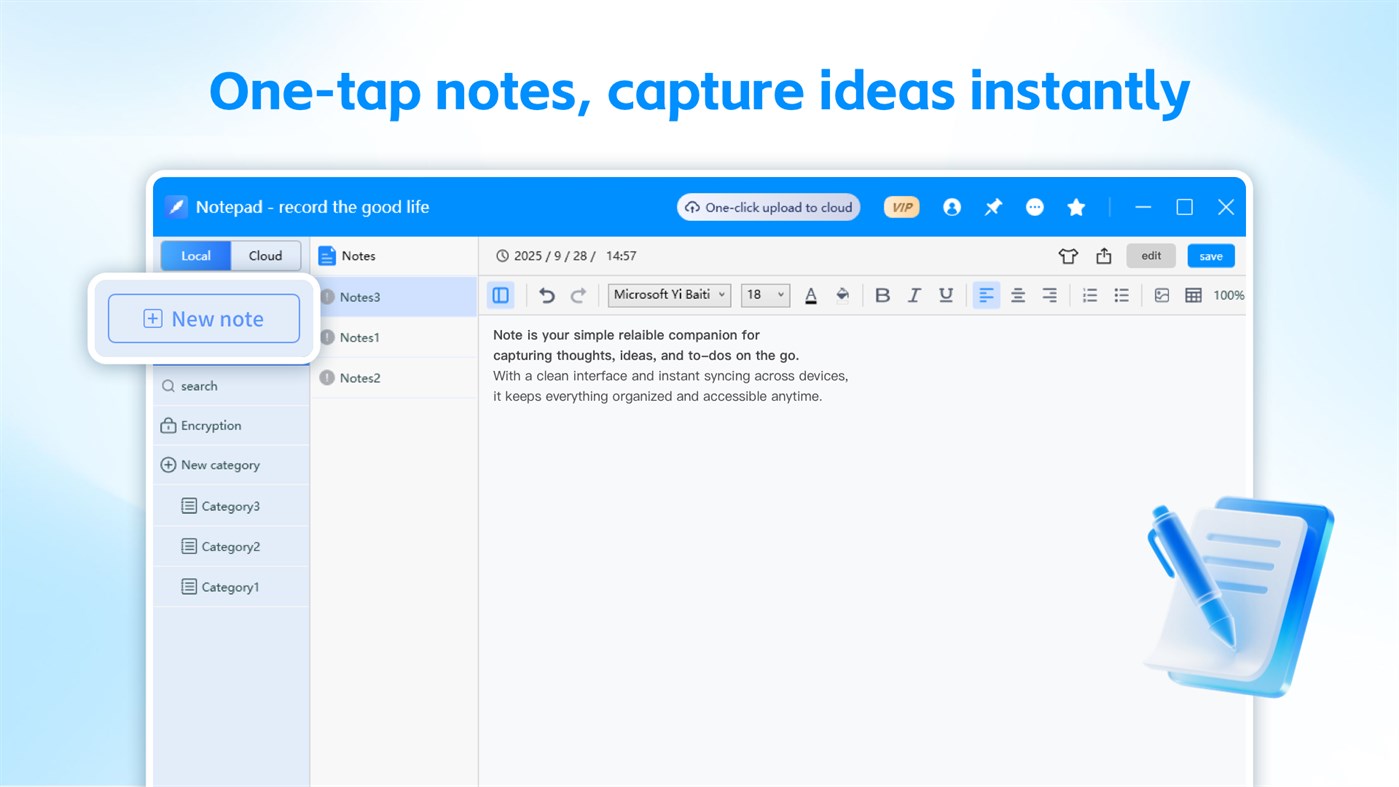The height and width of the screenshot is (787, 1399).
Task: Open the Microsoft Yi Baiti font dropdown
Action: [668, 294]
